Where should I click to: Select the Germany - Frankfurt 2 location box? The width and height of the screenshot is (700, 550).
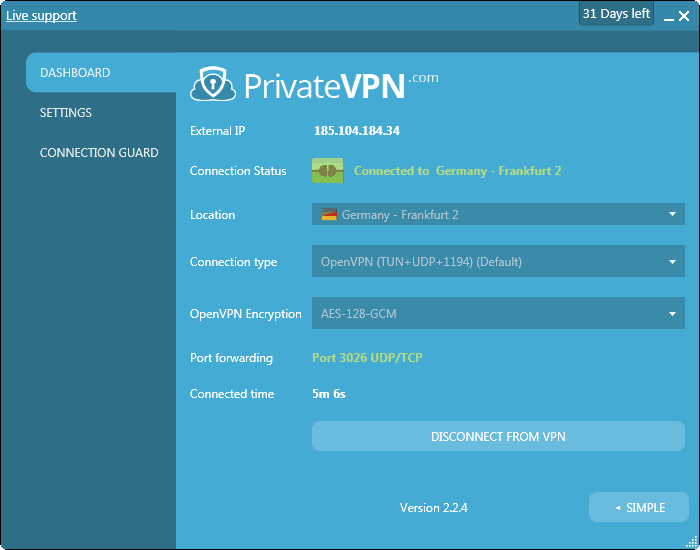(498, 214)
